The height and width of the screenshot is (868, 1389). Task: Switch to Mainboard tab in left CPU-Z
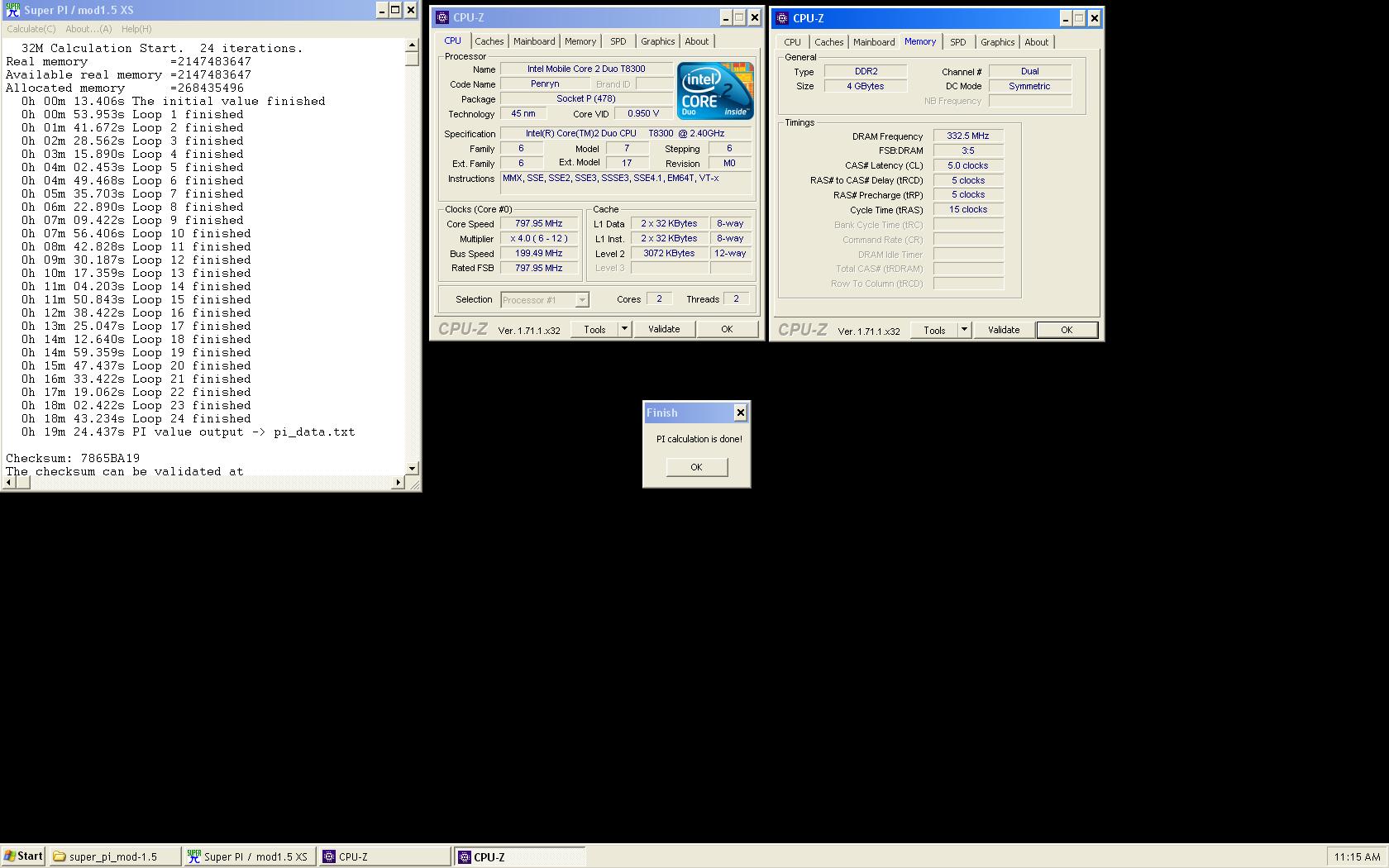(x=534, y=41)
